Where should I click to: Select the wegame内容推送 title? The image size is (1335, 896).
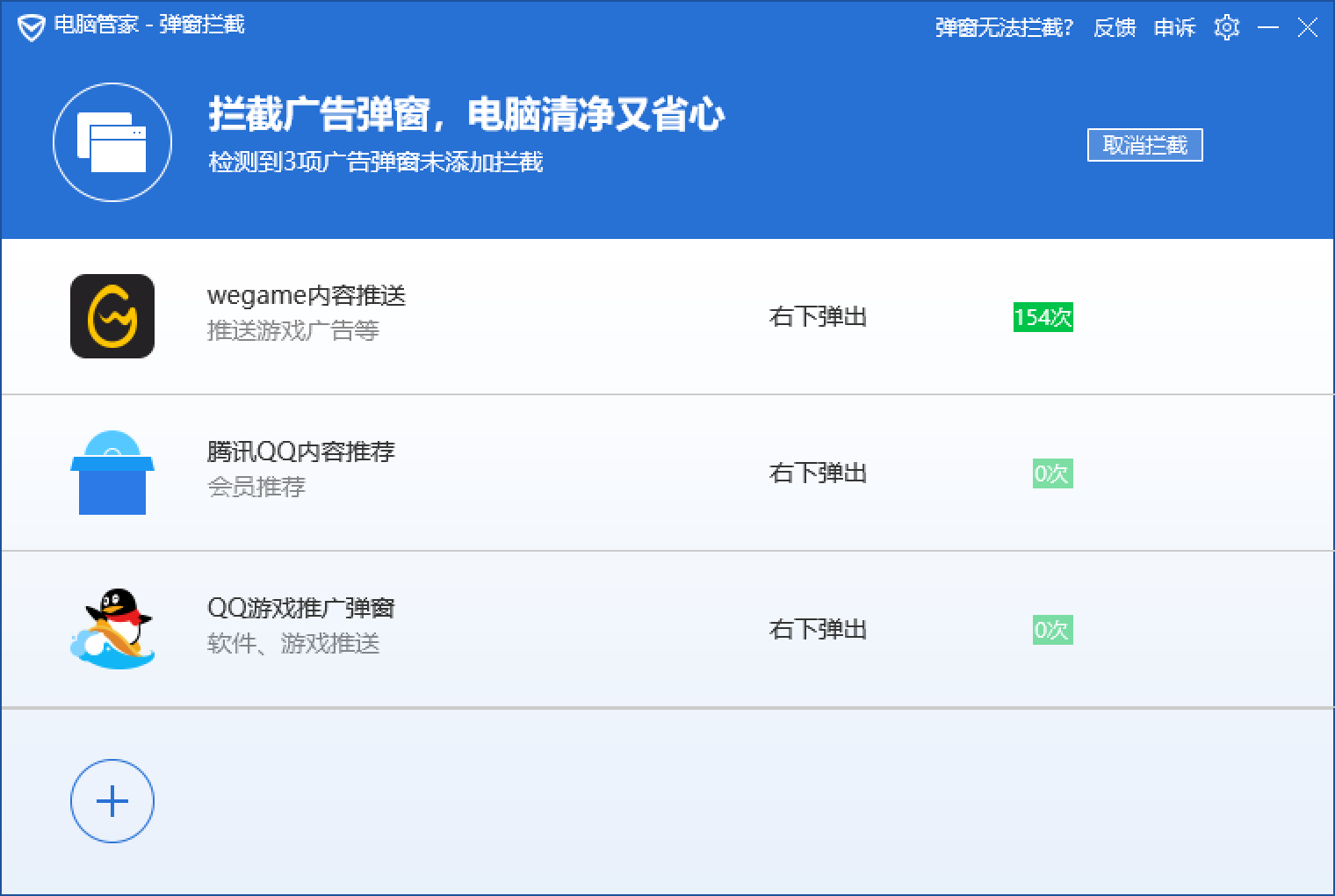[307, 295]
